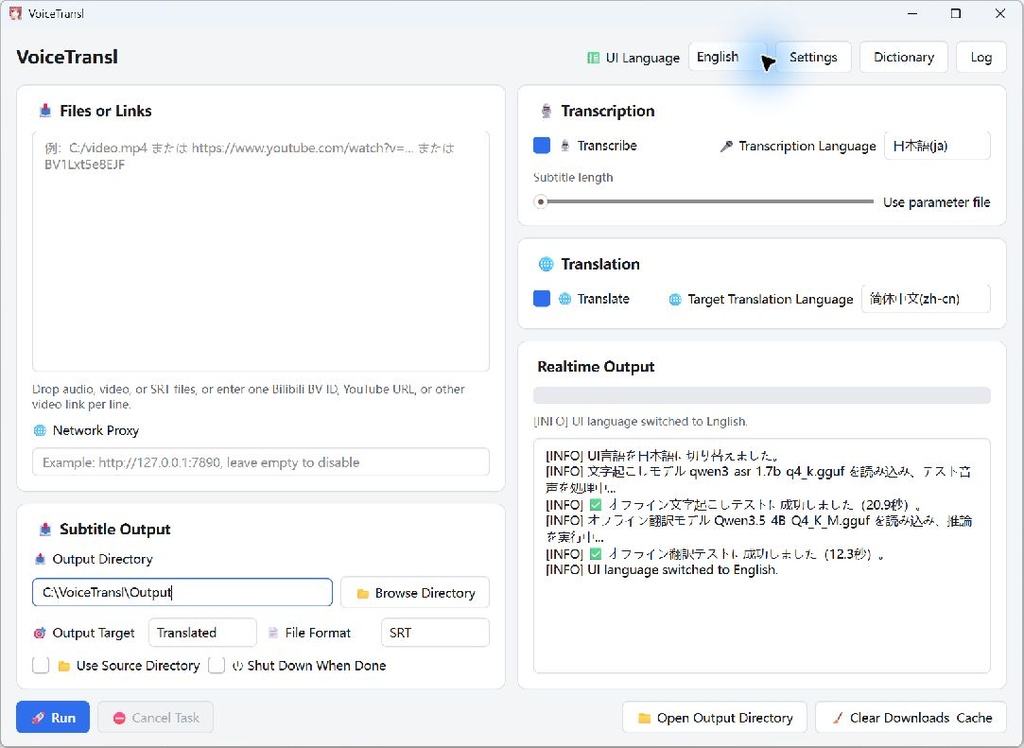
Task: Click the Network Proxy globe icon
Action: pos(40,431)
